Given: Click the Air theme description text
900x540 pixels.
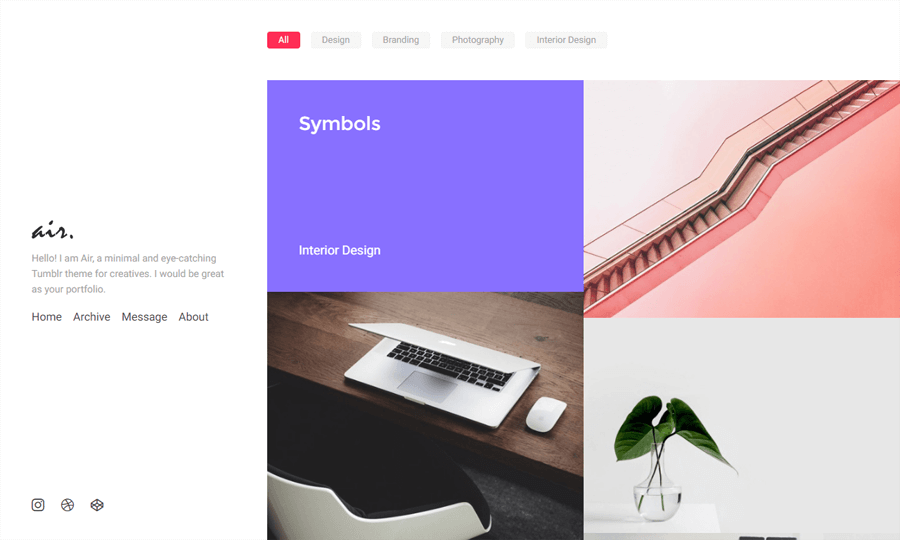Looking at the screenshot, I should (128, 274).
